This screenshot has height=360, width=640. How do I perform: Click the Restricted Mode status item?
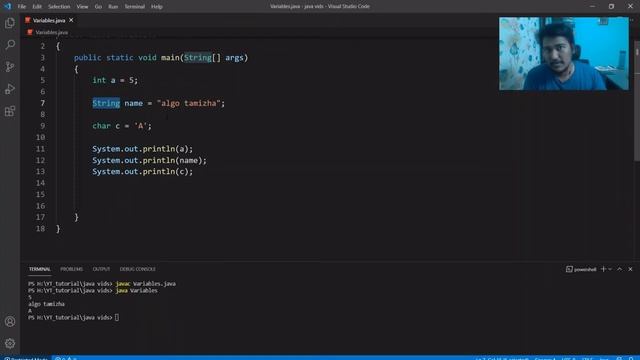(x=26, y=358)
